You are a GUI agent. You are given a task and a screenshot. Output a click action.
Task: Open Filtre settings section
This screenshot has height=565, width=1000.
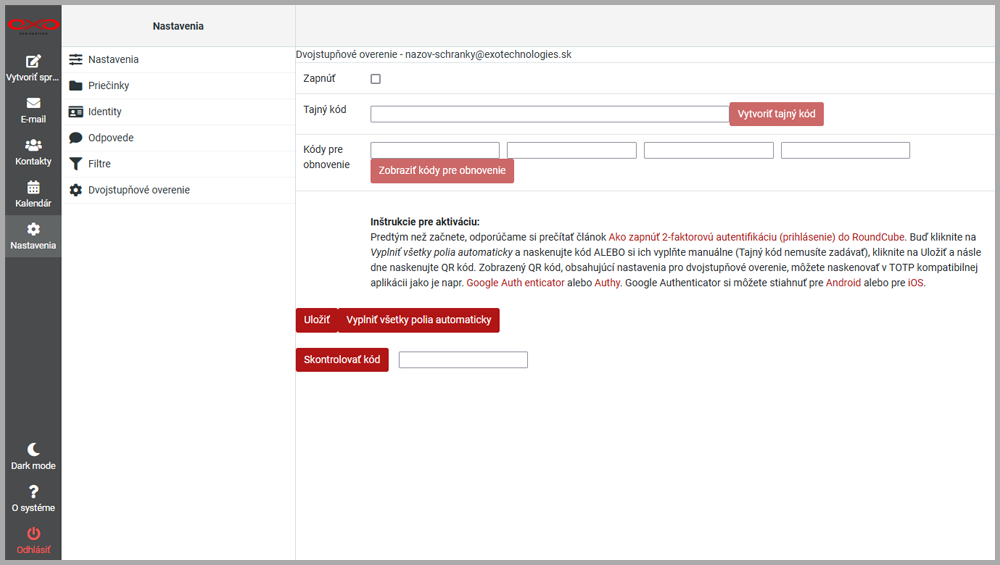(99, 164)
